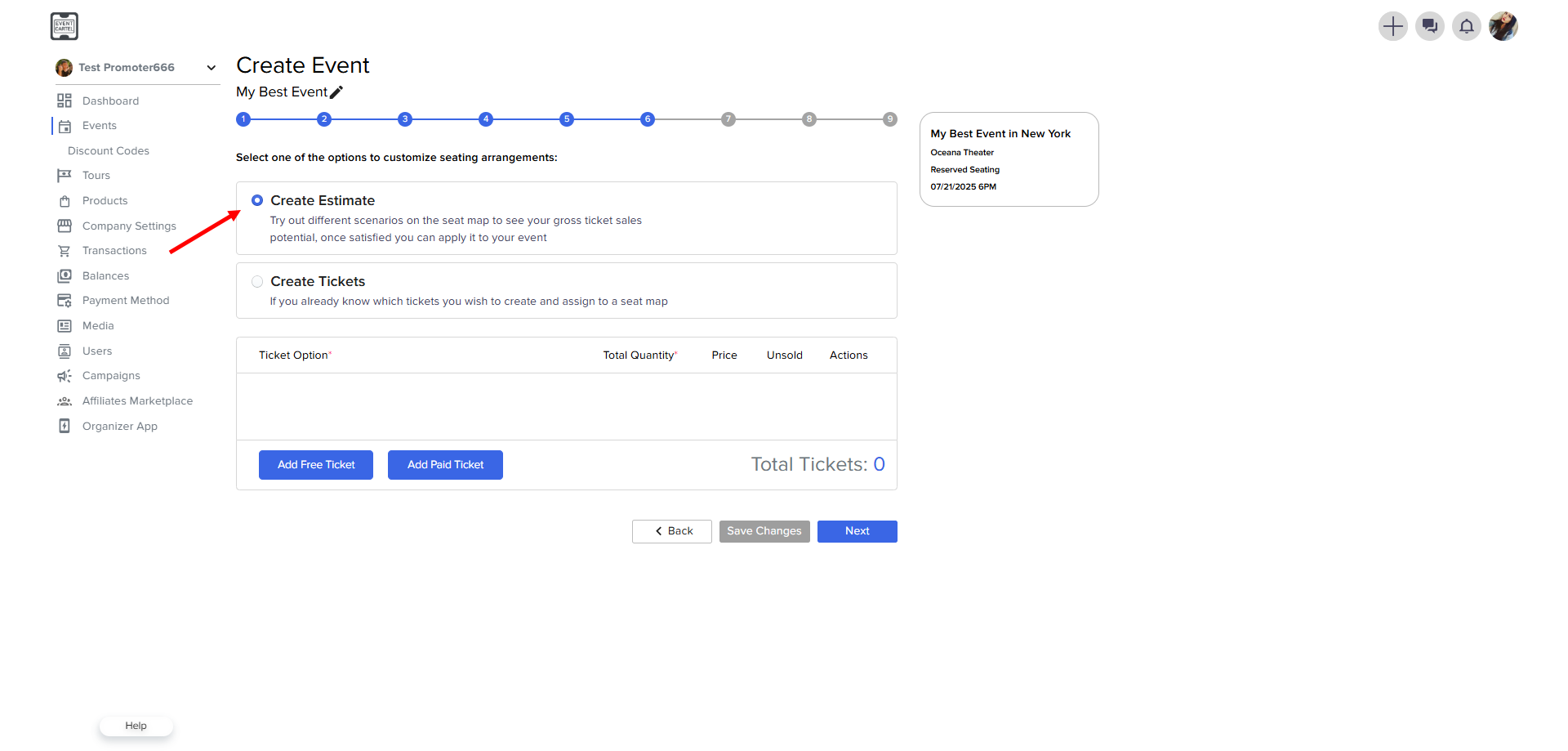Click the Event Cartel logo icon
Viewport: 1568px width, 751px height.
pos(65,26)
